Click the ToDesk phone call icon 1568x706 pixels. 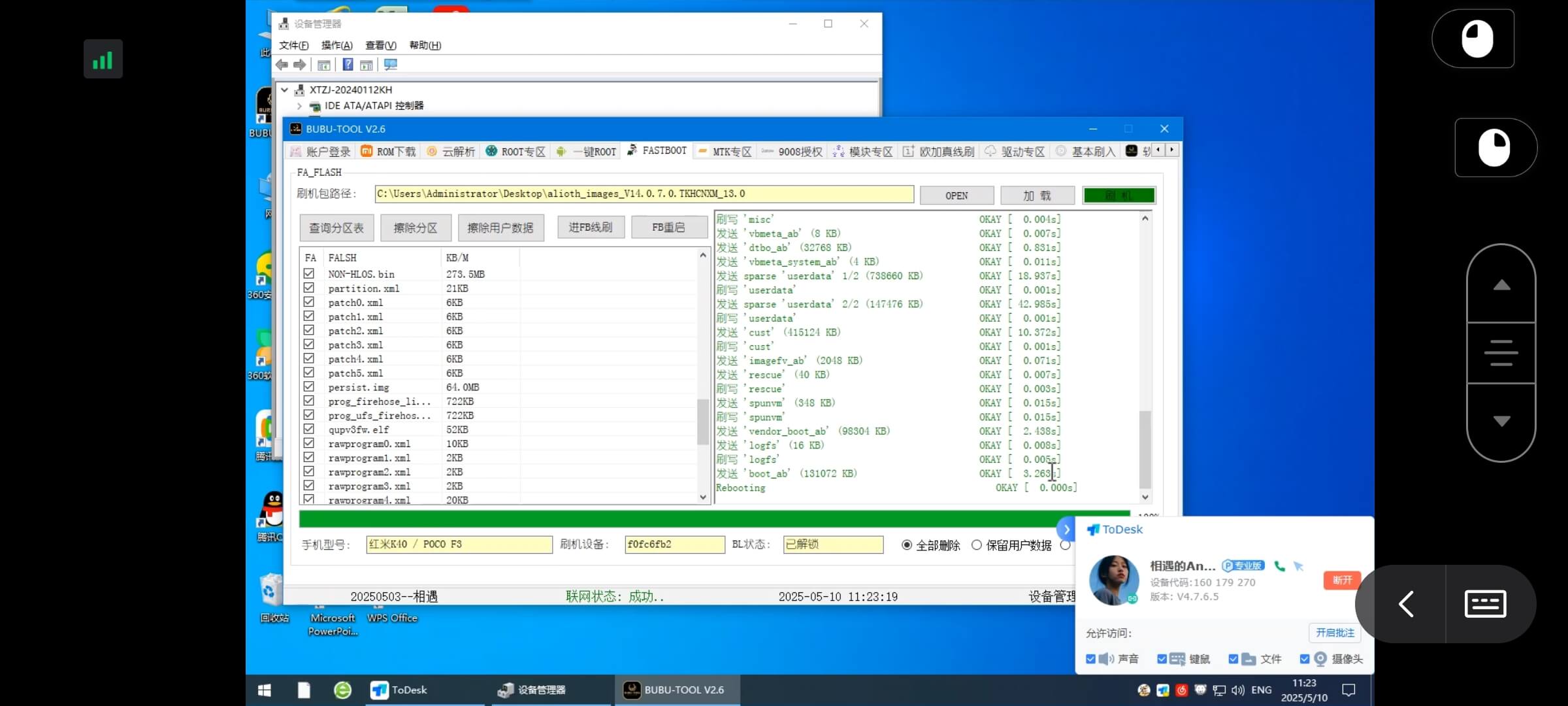1279,566
